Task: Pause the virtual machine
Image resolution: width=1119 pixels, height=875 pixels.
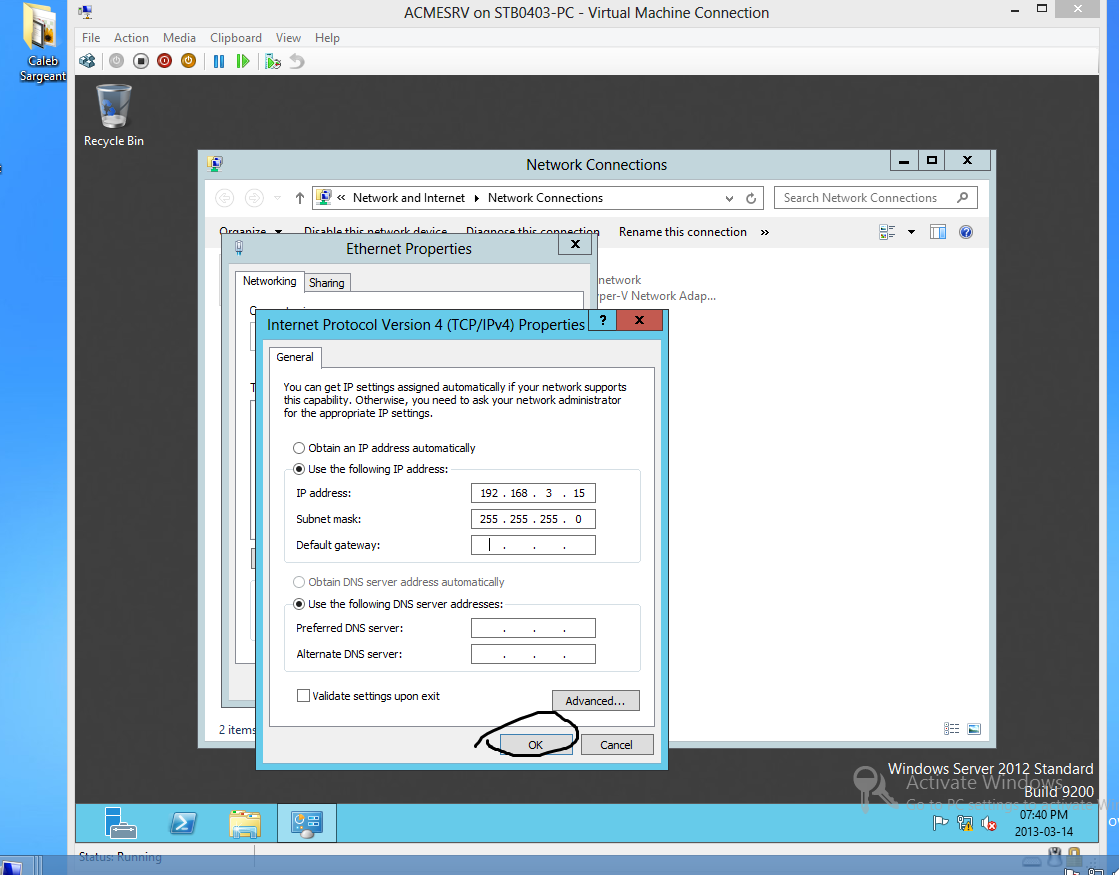Action: click(219, 61)
